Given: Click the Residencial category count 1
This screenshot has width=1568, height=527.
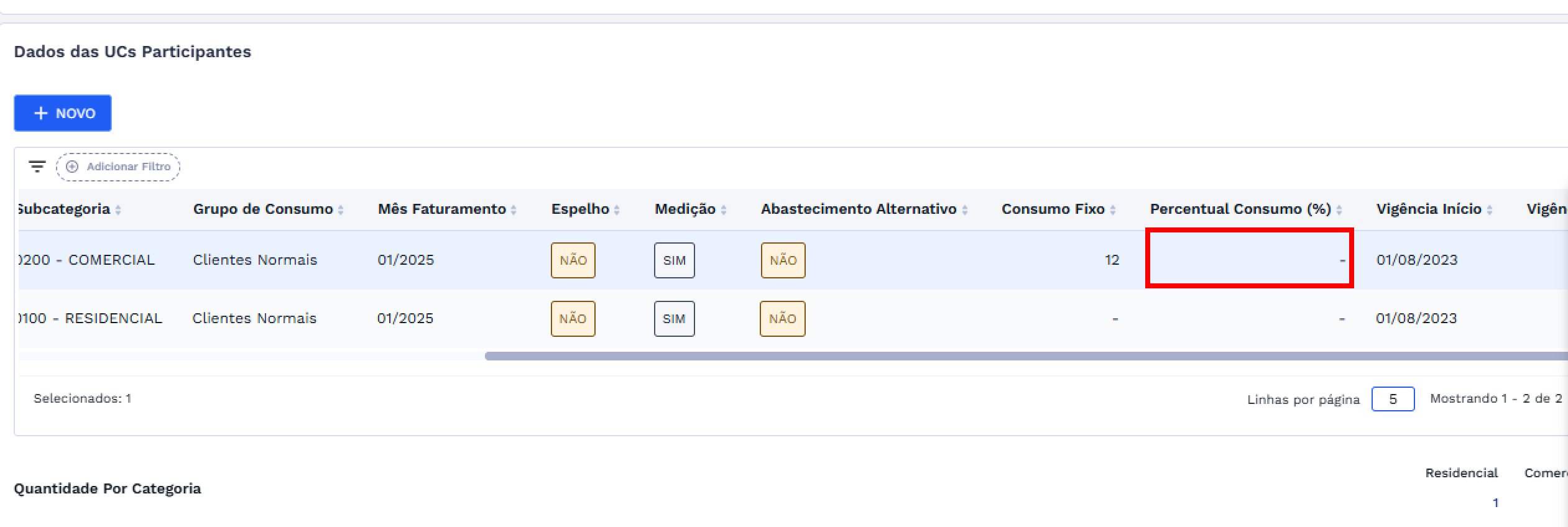Looking at the screenshot, I should 1495,503.
